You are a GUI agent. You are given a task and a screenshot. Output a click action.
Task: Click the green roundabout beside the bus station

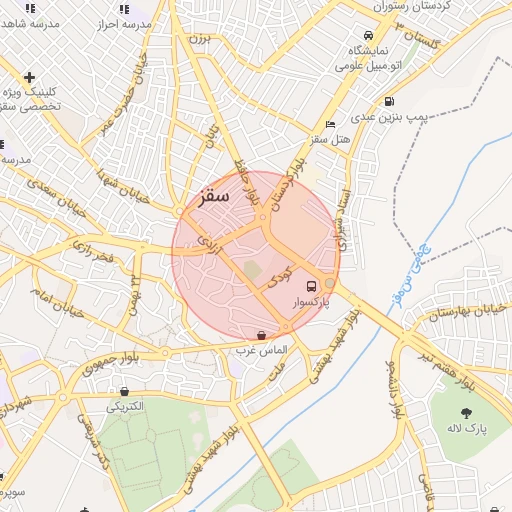coord(330,283)
